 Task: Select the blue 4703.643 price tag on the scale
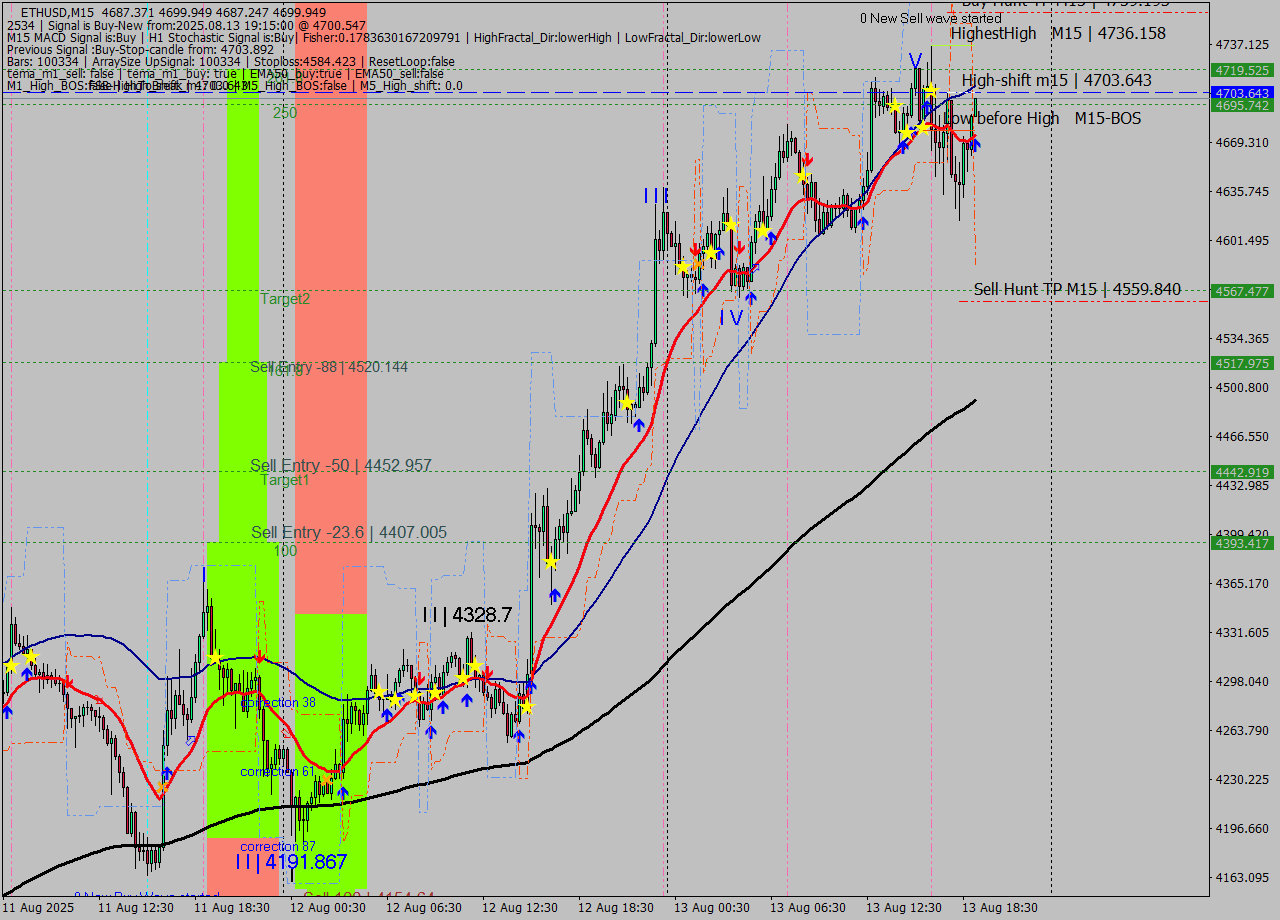tap(1243, 92)
